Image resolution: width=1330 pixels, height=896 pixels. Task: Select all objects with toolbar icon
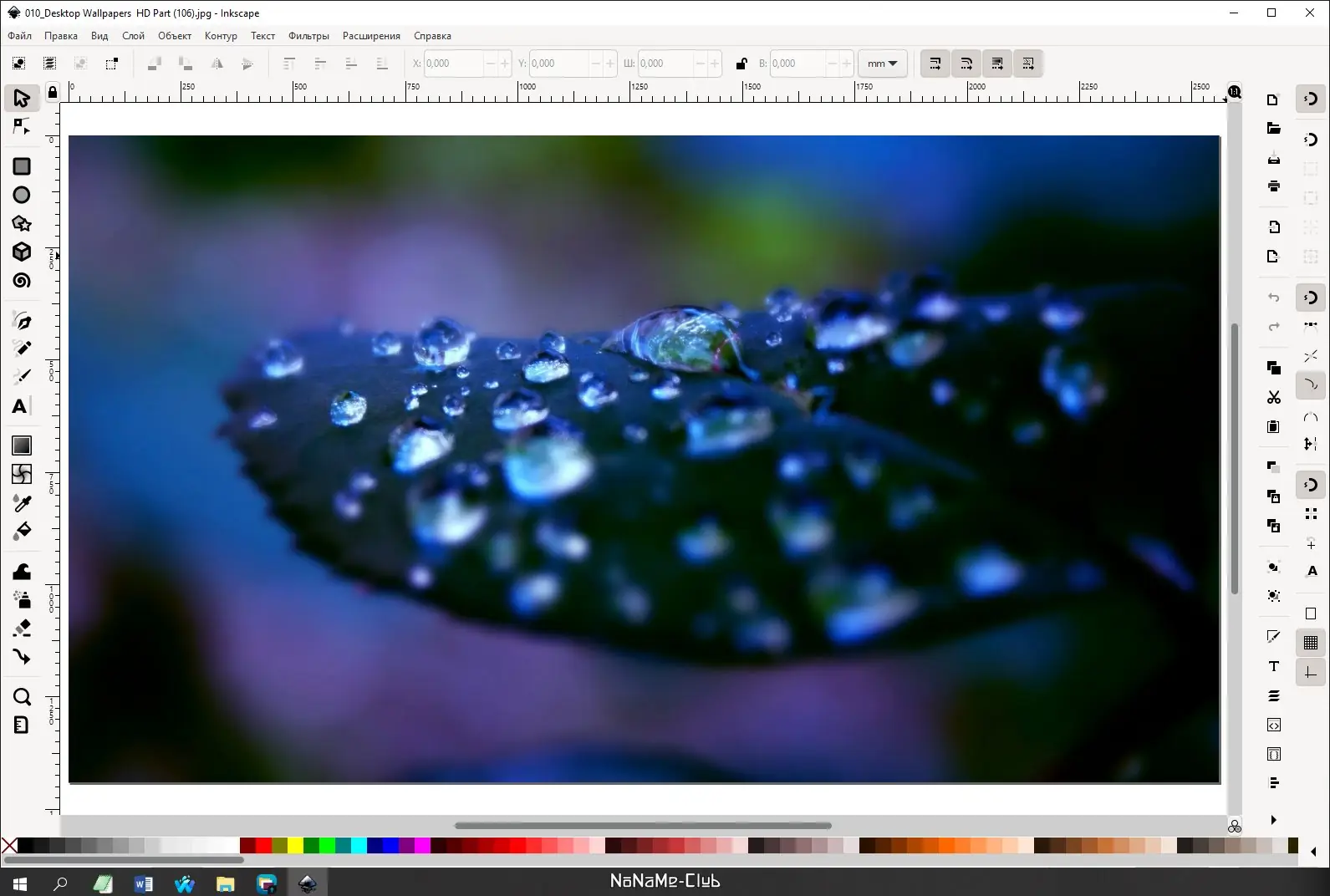coord(18,63)
